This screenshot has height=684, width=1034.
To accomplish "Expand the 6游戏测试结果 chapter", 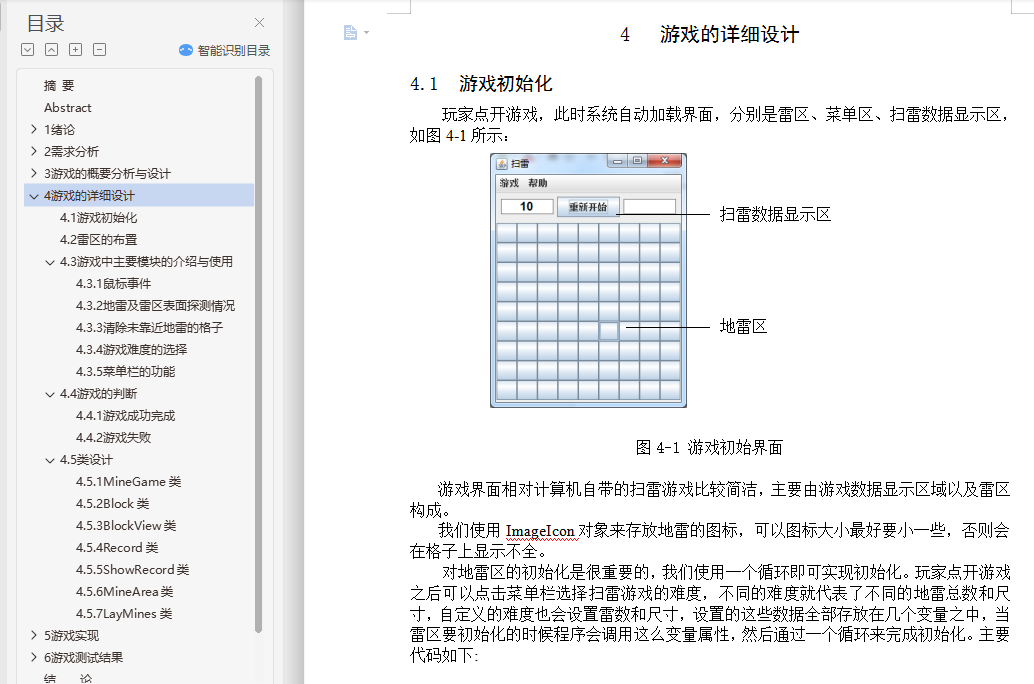I will (x=34, y=657).
